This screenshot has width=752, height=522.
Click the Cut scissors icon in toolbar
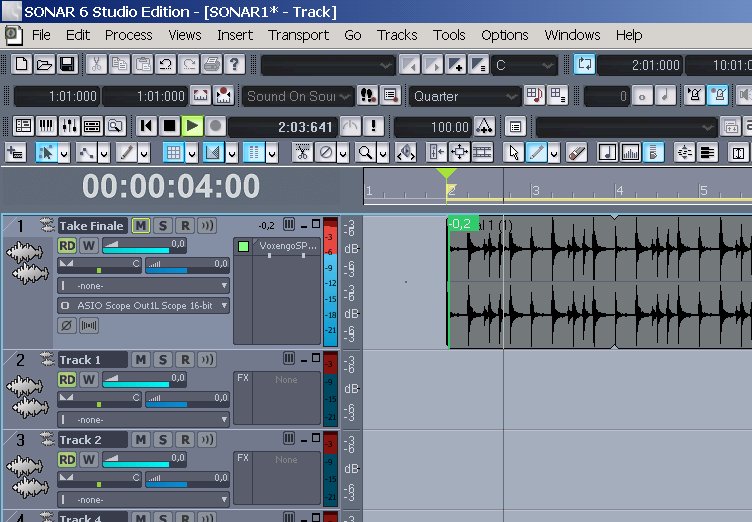(96, 64)
